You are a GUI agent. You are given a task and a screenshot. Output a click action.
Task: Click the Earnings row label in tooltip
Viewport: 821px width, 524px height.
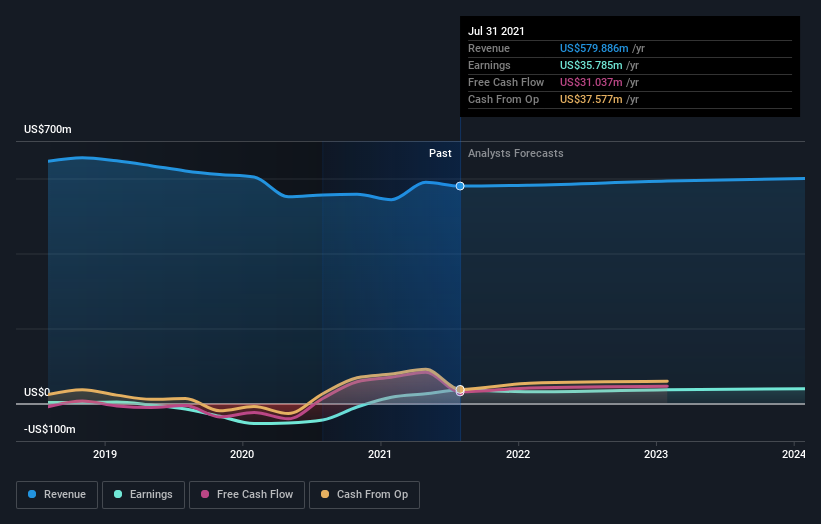(x=489, y=65)
